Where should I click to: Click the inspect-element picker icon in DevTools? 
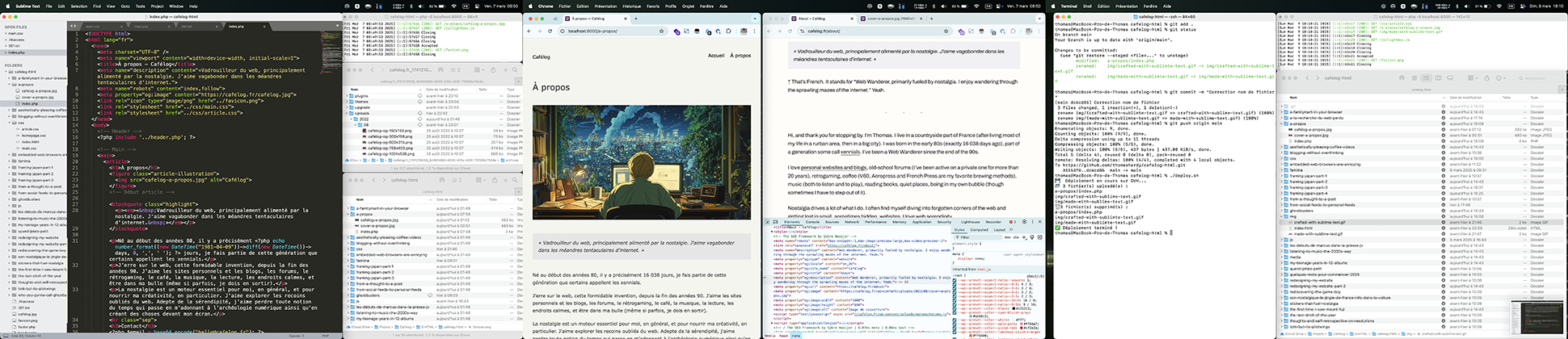tap(767, 222)
